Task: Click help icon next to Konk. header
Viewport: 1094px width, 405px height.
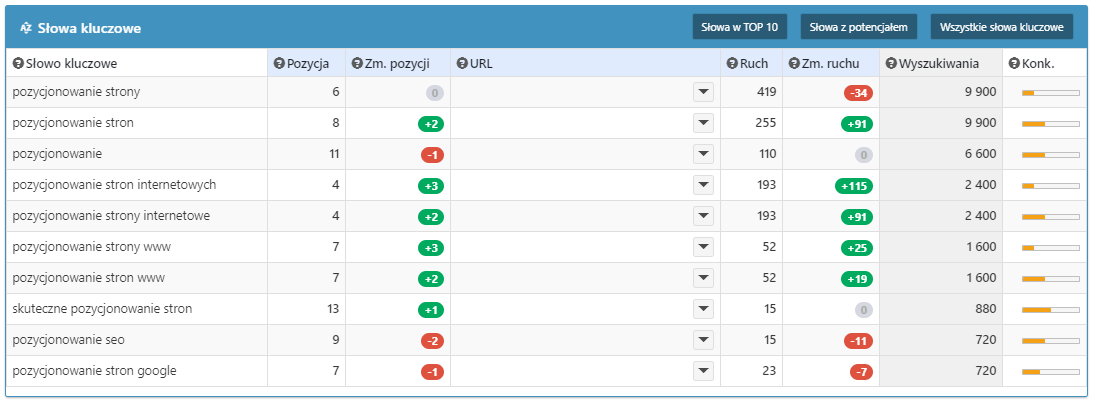Action: 1014,64
